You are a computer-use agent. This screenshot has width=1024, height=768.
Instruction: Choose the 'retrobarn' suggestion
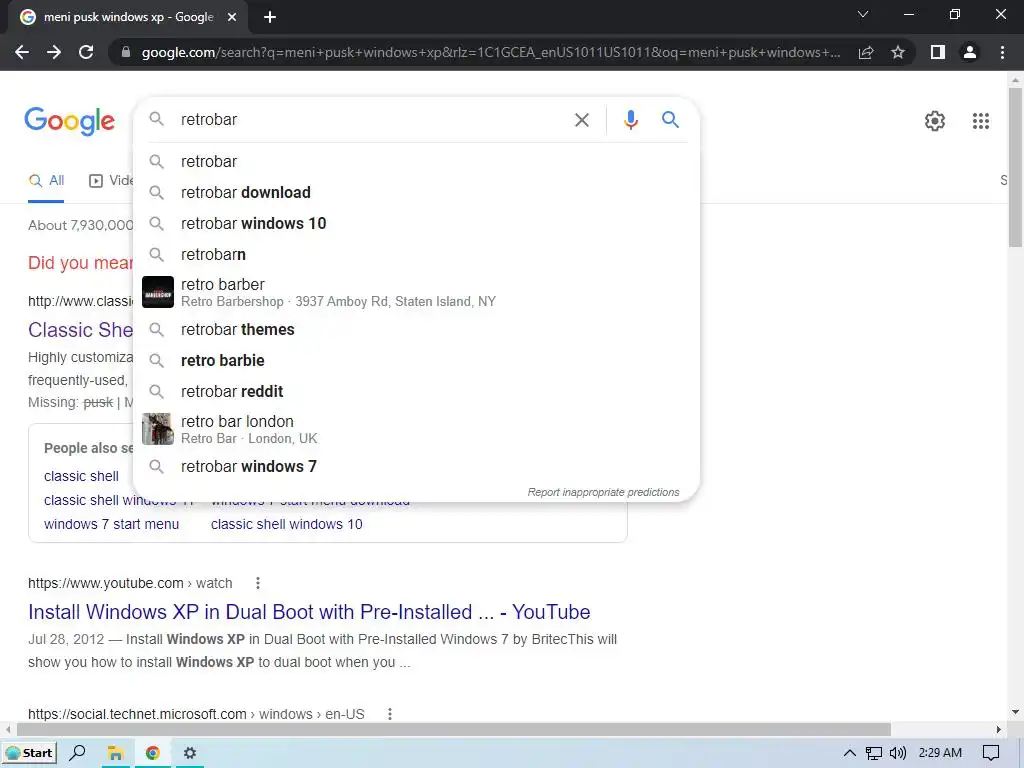pos(416,255)
